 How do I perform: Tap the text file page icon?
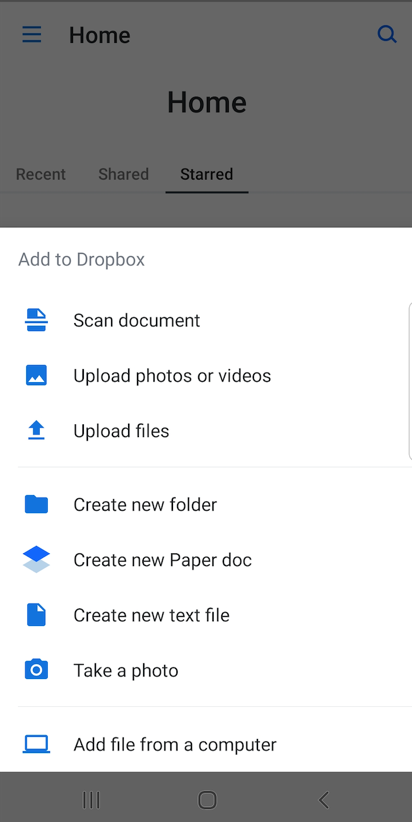(36, 615)
